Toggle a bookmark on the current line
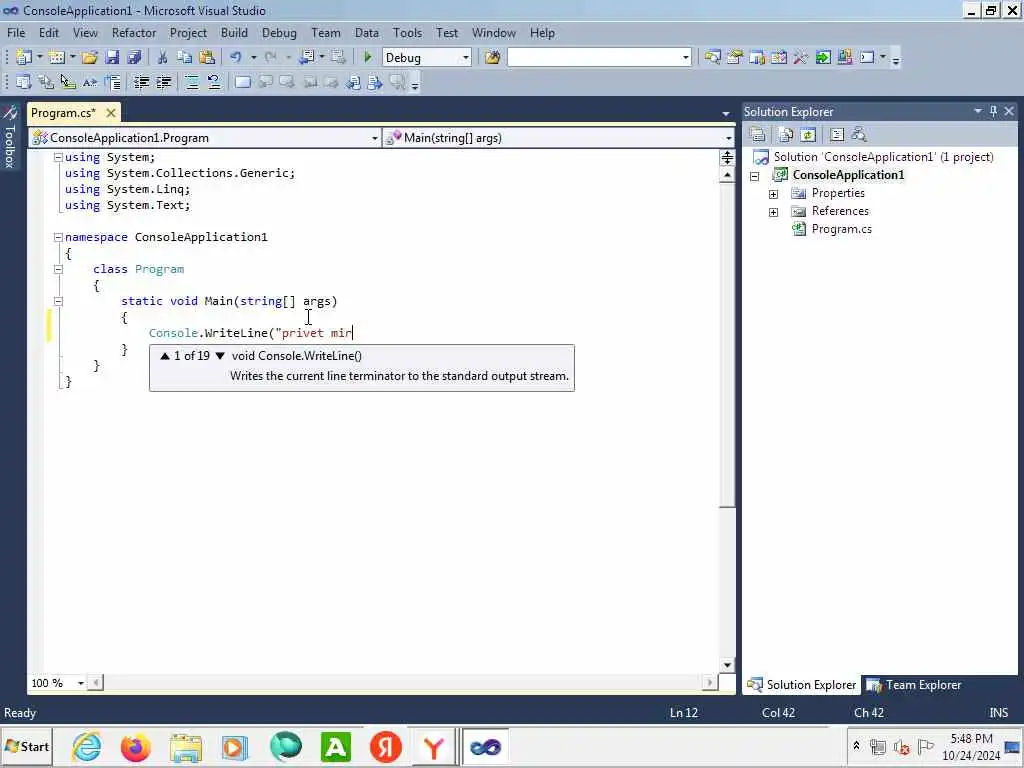Viewport: 1024px width, 768px height. tap(242, 82)
